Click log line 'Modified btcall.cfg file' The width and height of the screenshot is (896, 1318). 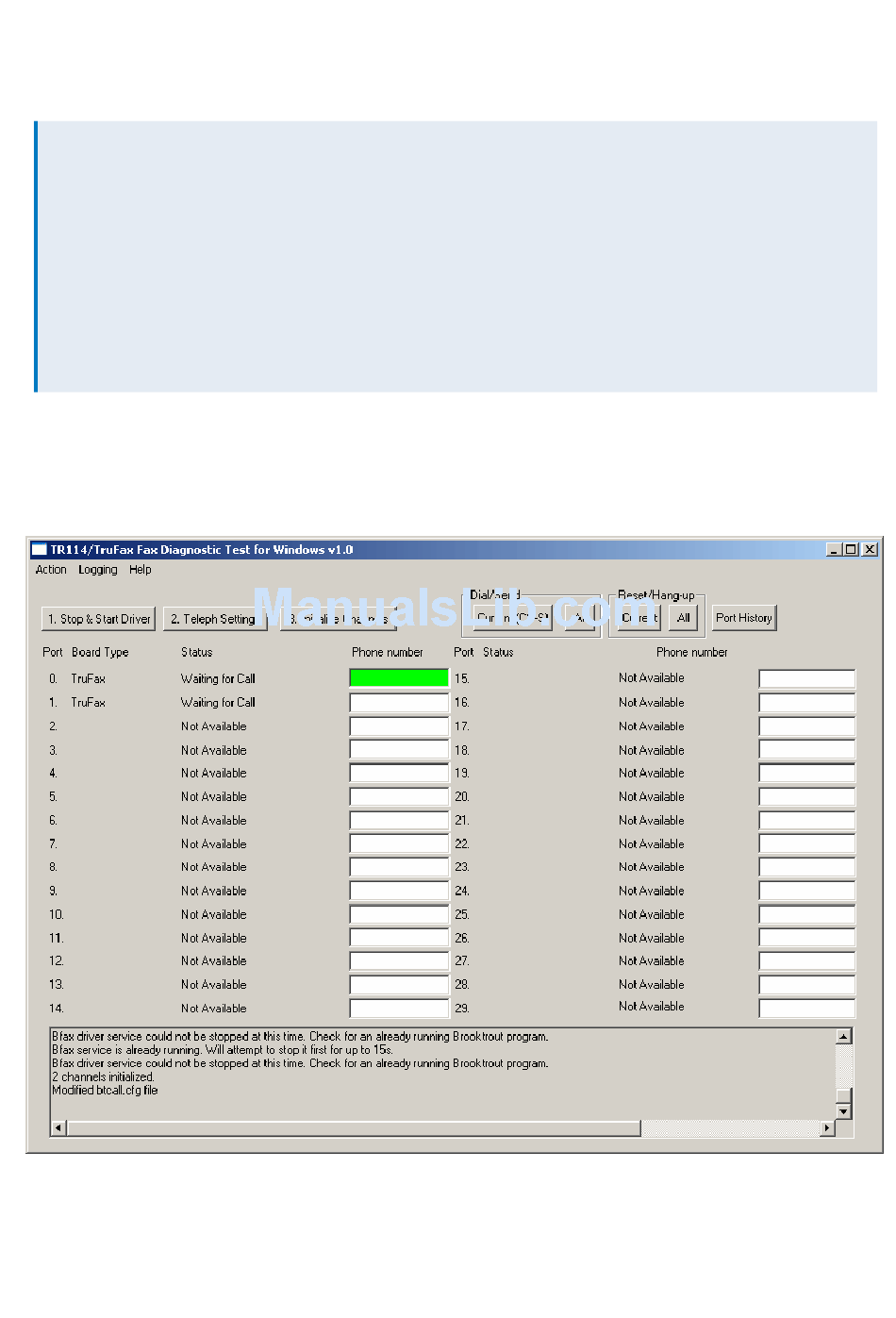tap(105, 1090)
